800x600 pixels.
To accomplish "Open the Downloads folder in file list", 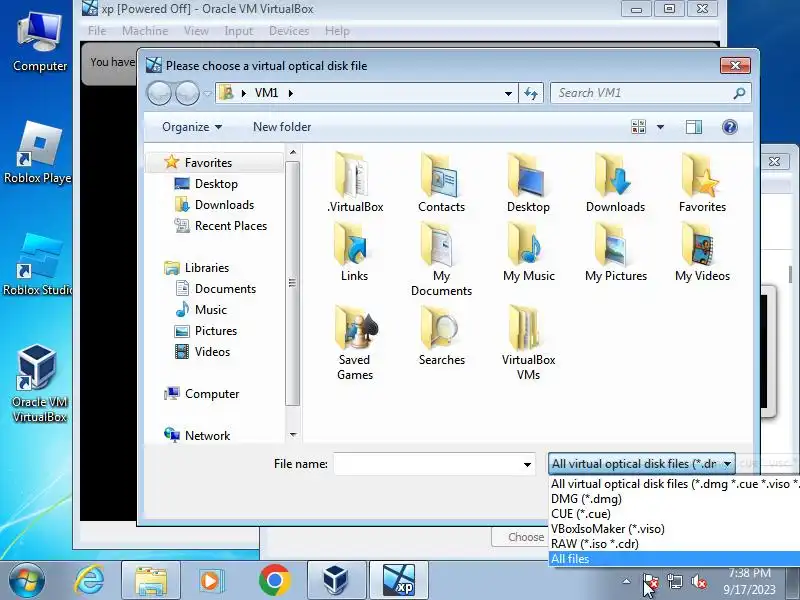I will [615, 183].
